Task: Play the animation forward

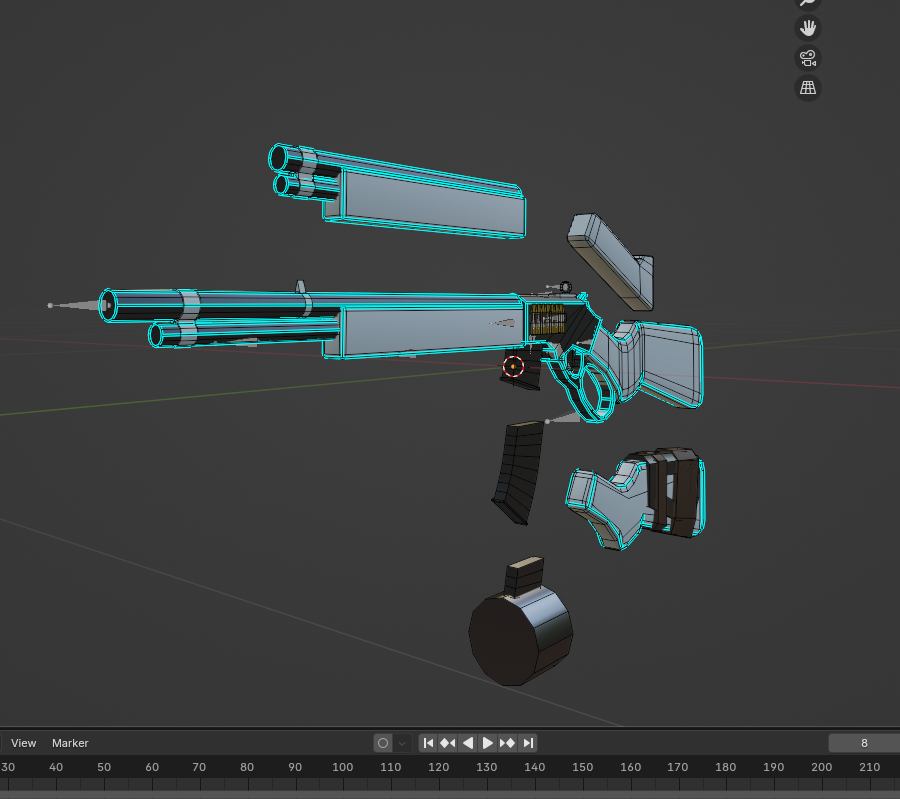Action: pos(488,743)
